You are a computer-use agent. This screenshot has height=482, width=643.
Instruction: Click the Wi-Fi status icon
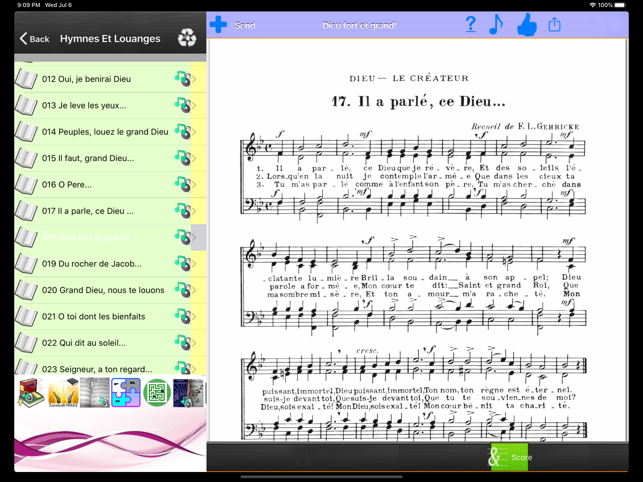(593, 5)
